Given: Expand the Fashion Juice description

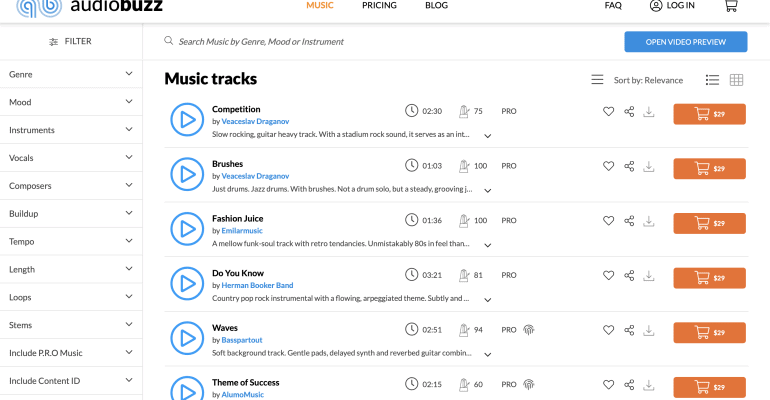Looking at the screenshot, I should pos(488,245).
